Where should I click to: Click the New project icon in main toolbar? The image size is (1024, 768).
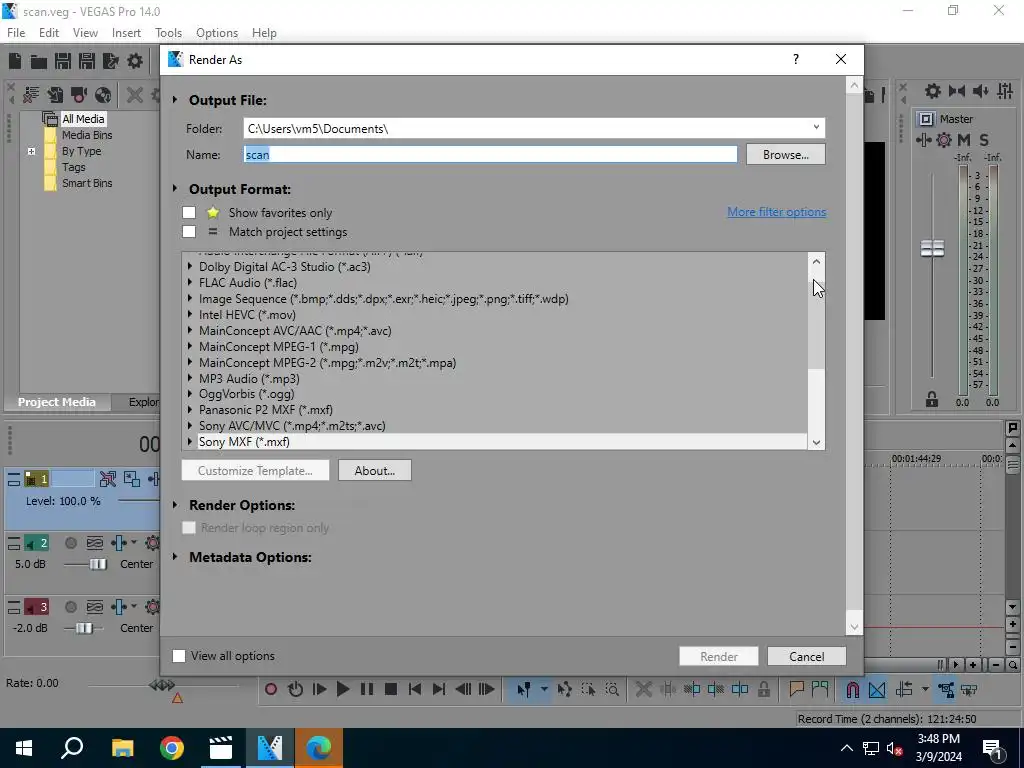click(x=15, y=61)
